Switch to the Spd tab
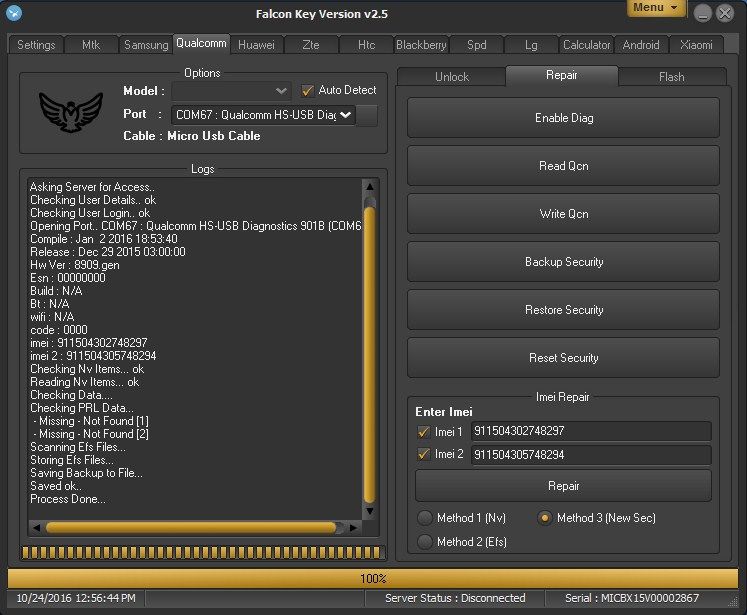Screen dimensions: 747x615 click(476, 45)
